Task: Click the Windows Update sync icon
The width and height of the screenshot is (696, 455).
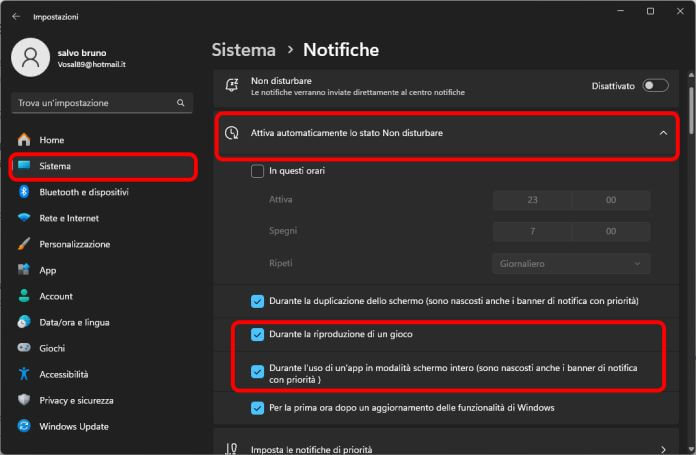Action: 24,426
